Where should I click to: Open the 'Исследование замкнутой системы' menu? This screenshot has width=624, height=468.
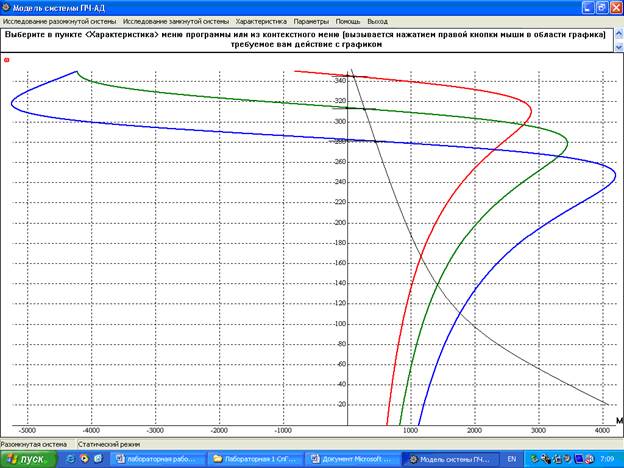click(x=176, y=21)
